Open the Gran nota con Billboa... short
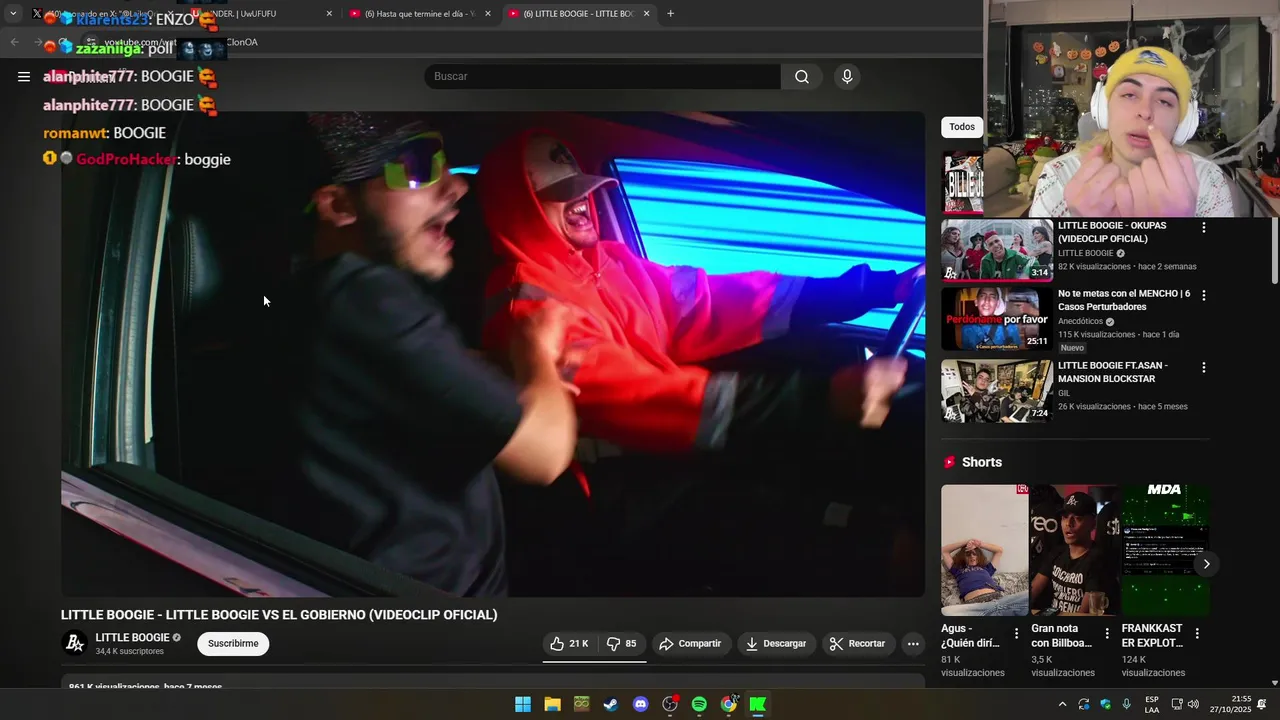Screen dimensions: 1280x720 pos(1074,550)
